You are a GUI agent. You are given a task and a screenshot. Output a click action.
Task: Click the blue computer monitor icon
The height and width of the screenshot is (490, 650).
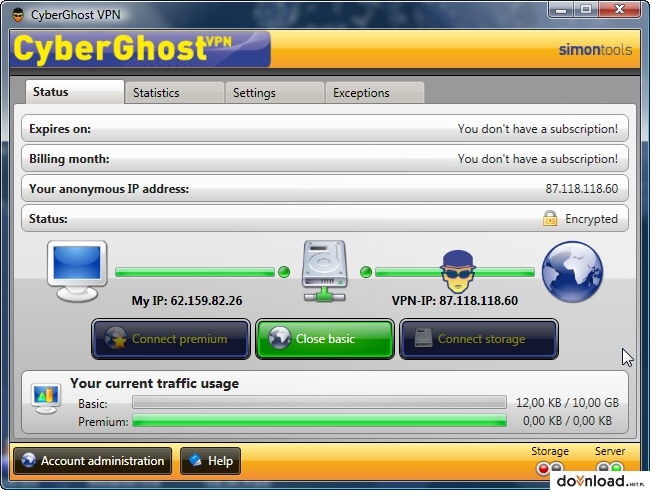(x=77, y=271)
